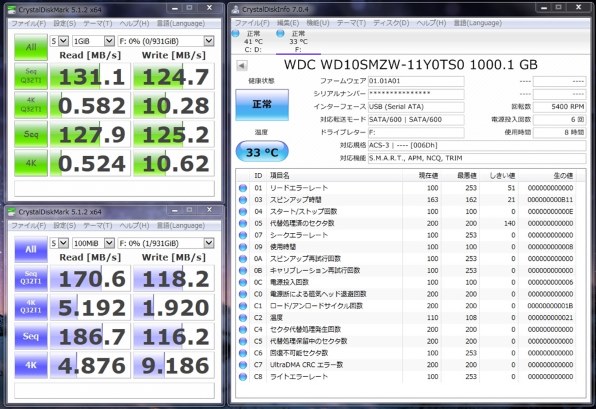Open 言語(Language) menu in CrystalDiskInfo
Image resolution: width=596 pixels, height=409 pixels.
tap(477, 23)
